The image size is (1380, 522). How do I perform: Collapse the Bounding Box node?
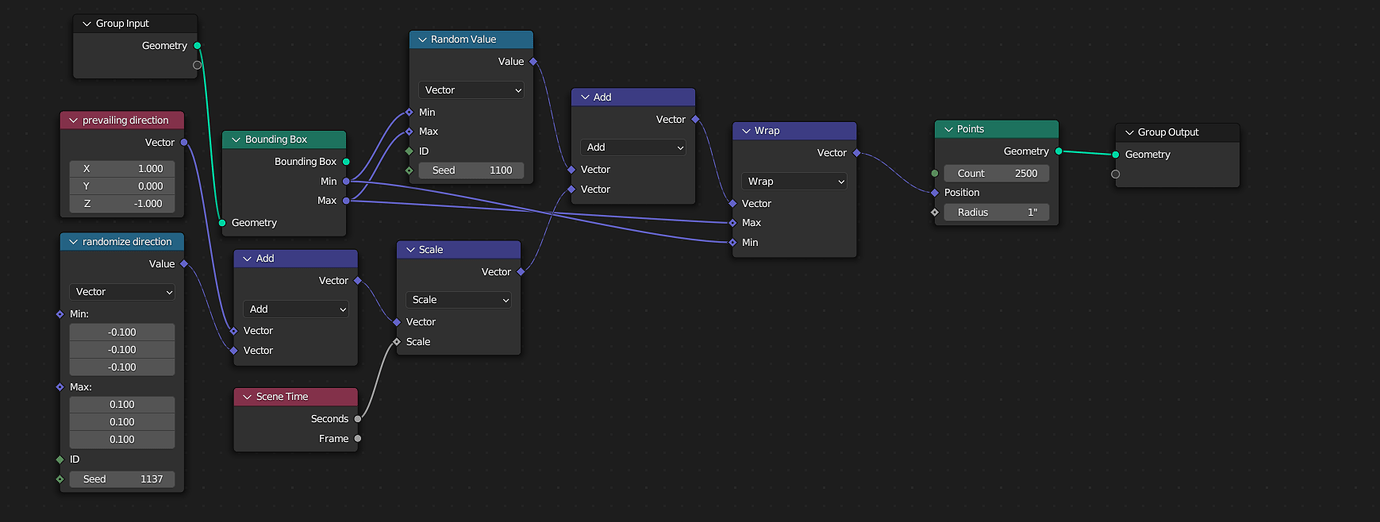coord(236,139)
